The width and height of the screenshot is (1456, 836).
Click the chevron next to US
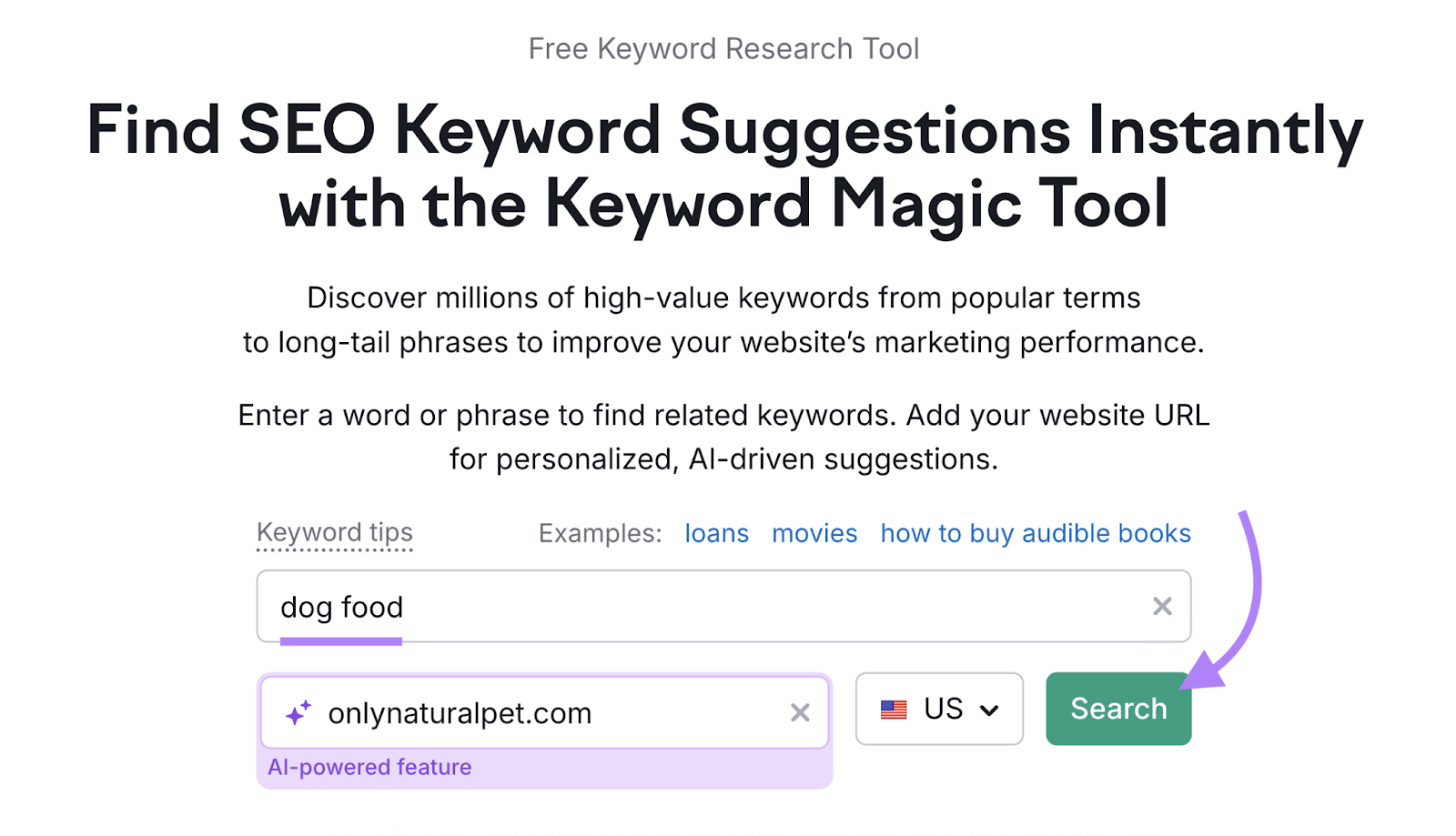point(990,709)
